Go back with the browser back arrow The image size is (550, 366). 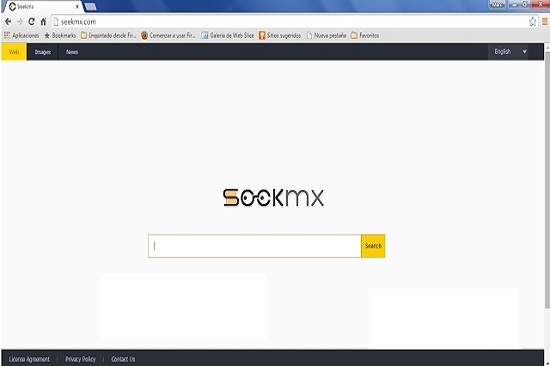8,22
